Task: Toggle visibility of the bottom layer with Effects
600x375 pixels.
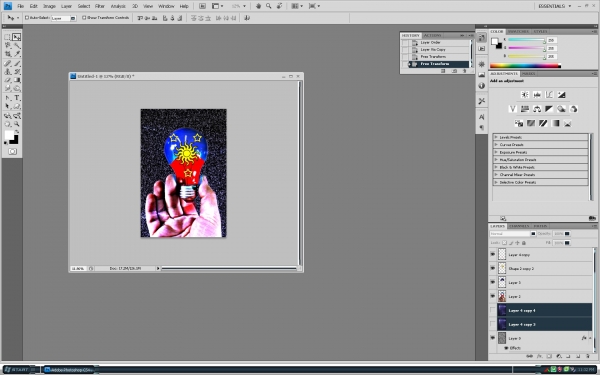Action: 492,338
